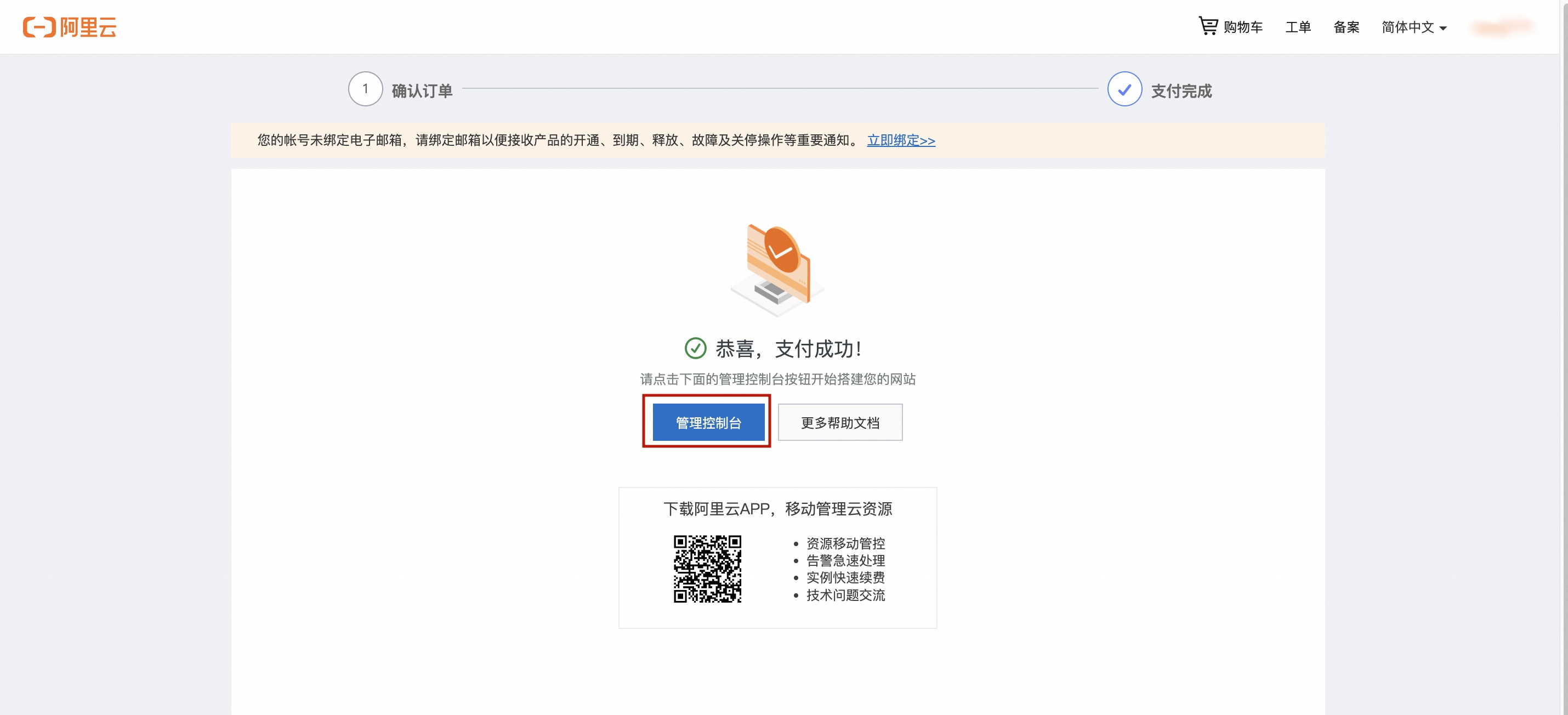Click the Aliyun APP QR code

click(707, 569)
